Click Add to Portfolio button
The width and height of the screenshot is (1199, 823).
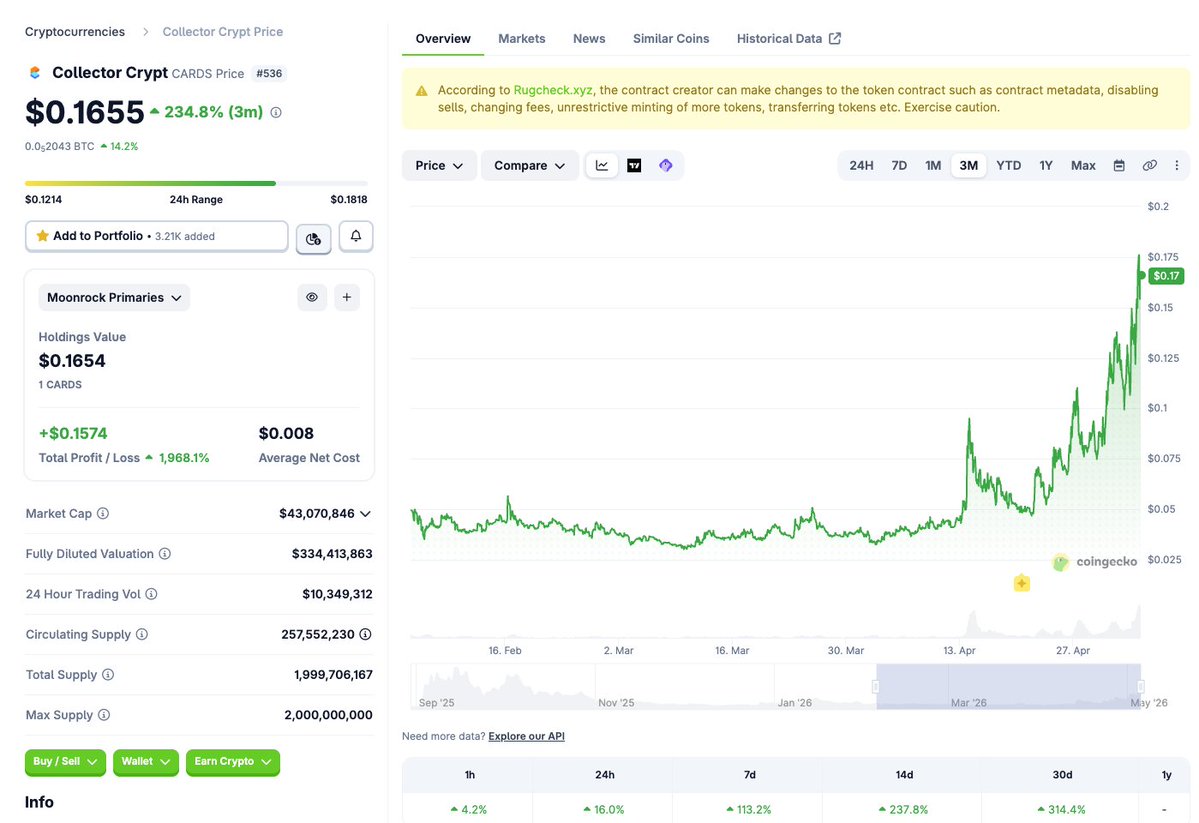click(x=157, y=236)
